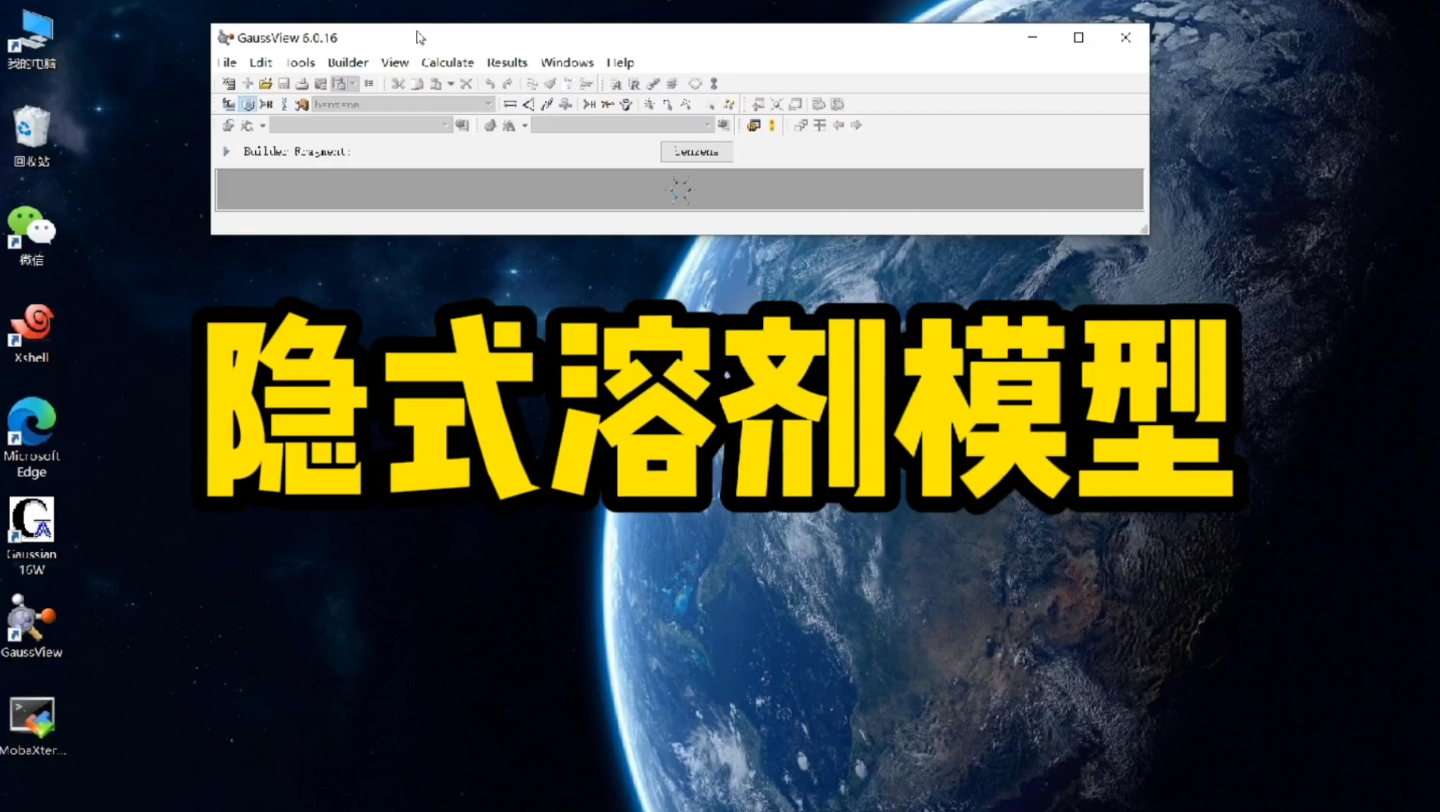Click the Redo arrow icon
The image size is (1440, 812).
click(507, 84)
